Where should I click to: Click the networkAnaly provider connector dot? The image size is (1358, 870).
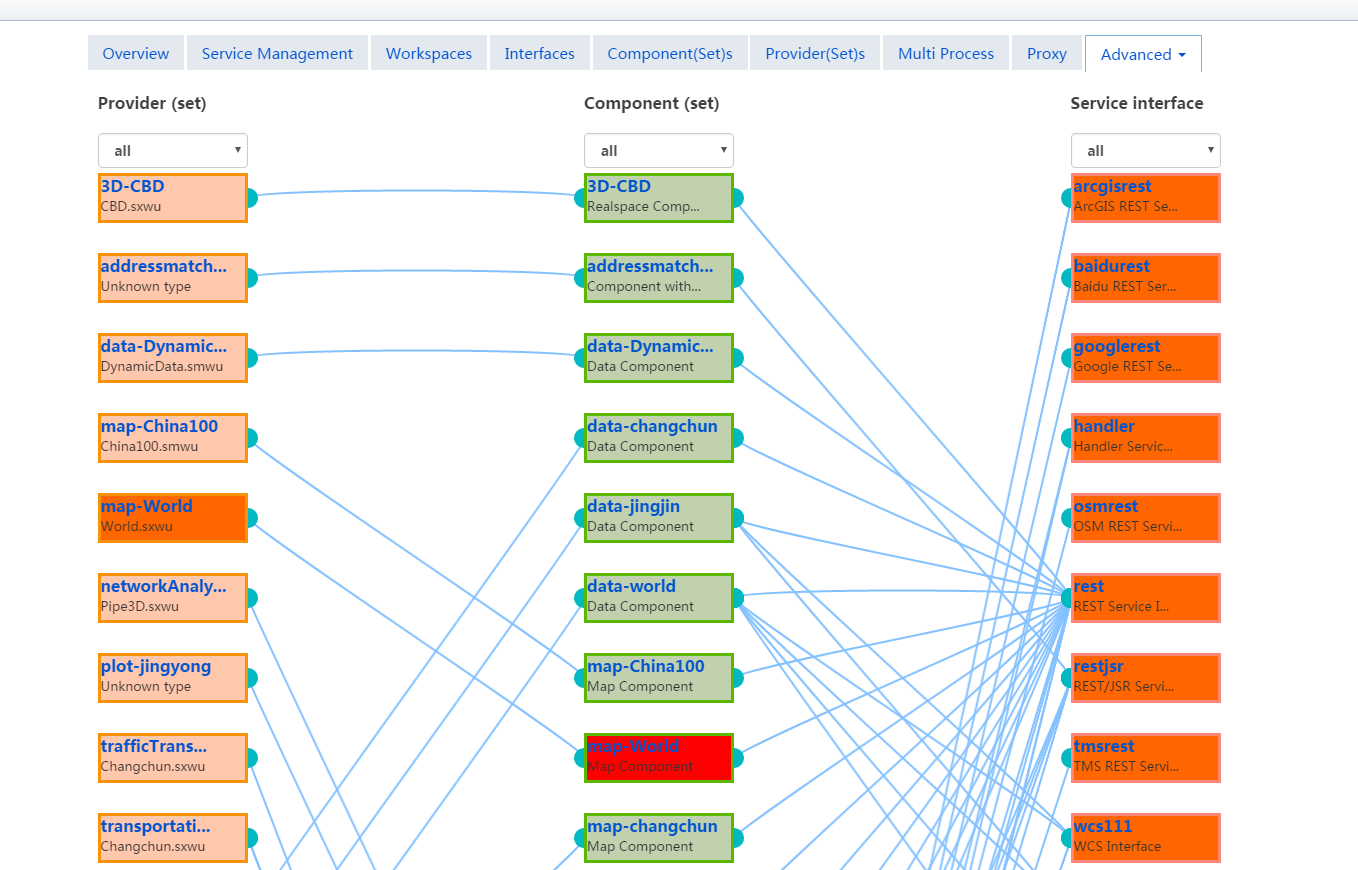(249, 598)
